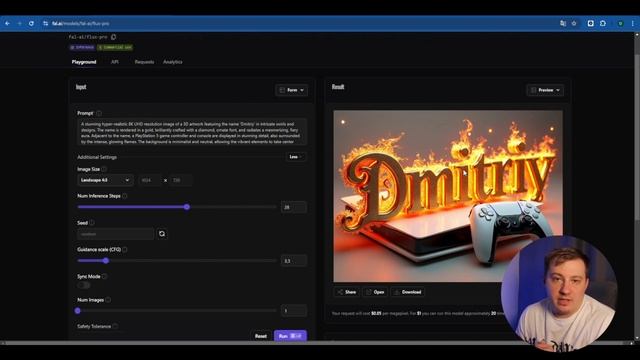Open the Landscape 4:3 image size dropdown
Image resolution: width=640 pixels, height=360 pixels.
(x=105, y=180)
